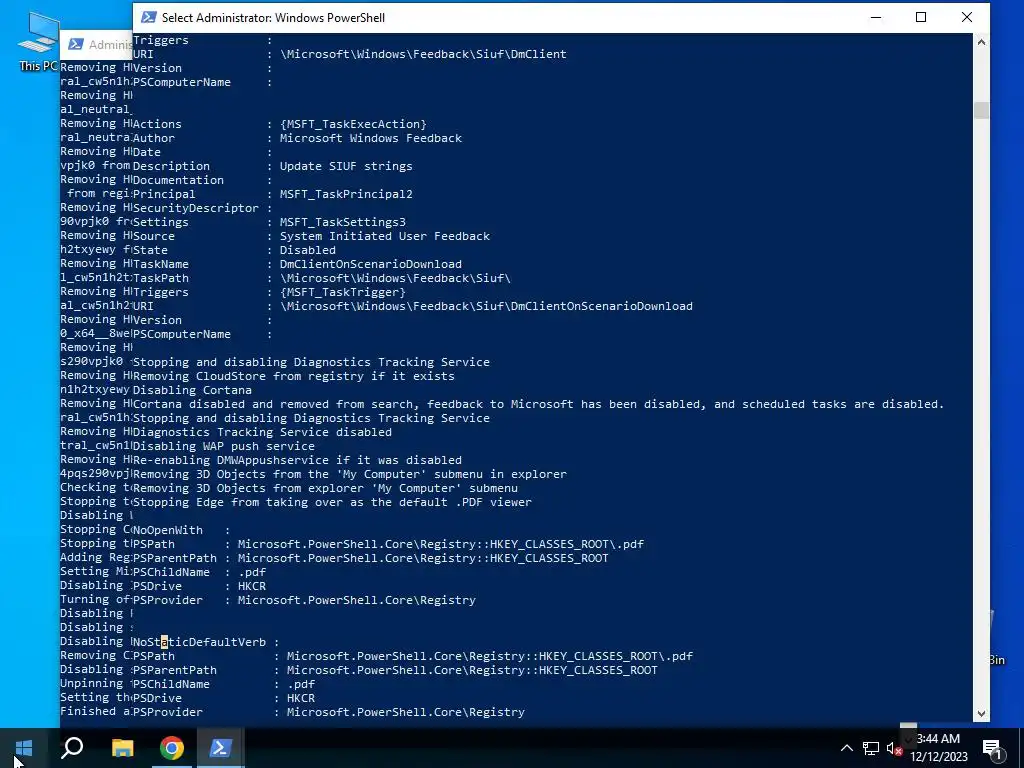Activate the PowerShell taskbar button
This screenshot has width=1024, height=768.
[221, 748]
